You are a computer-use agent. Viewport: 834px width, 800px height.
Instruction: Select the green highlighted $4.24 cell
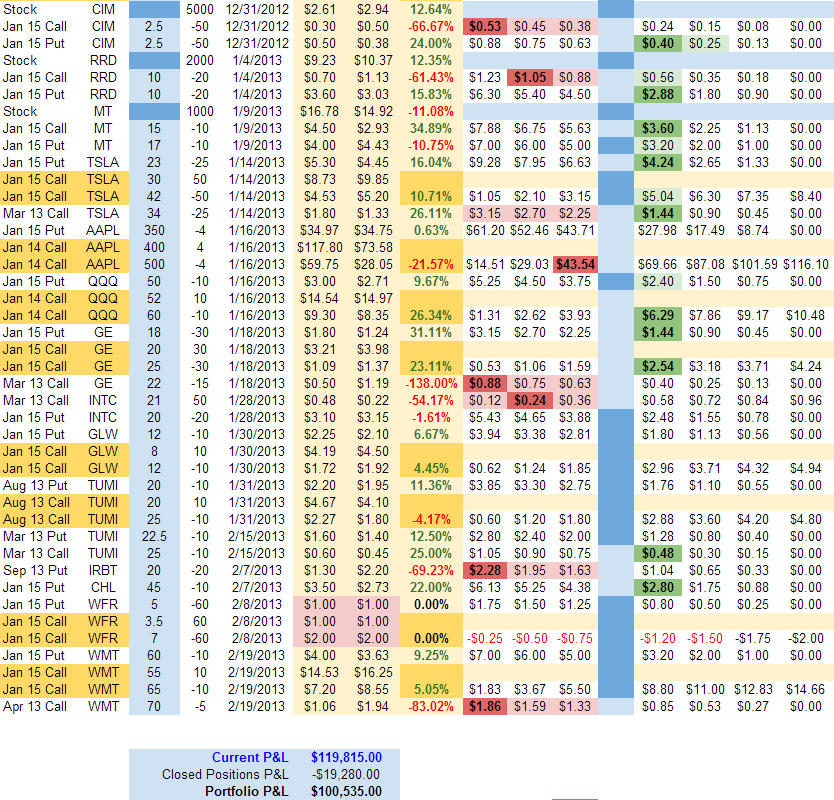tap(657, 162)
